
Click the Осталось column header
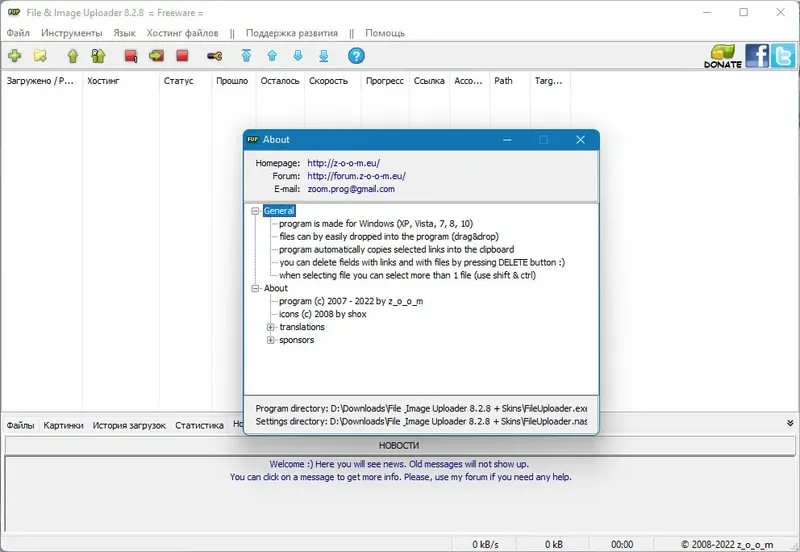tap(280, 81)
